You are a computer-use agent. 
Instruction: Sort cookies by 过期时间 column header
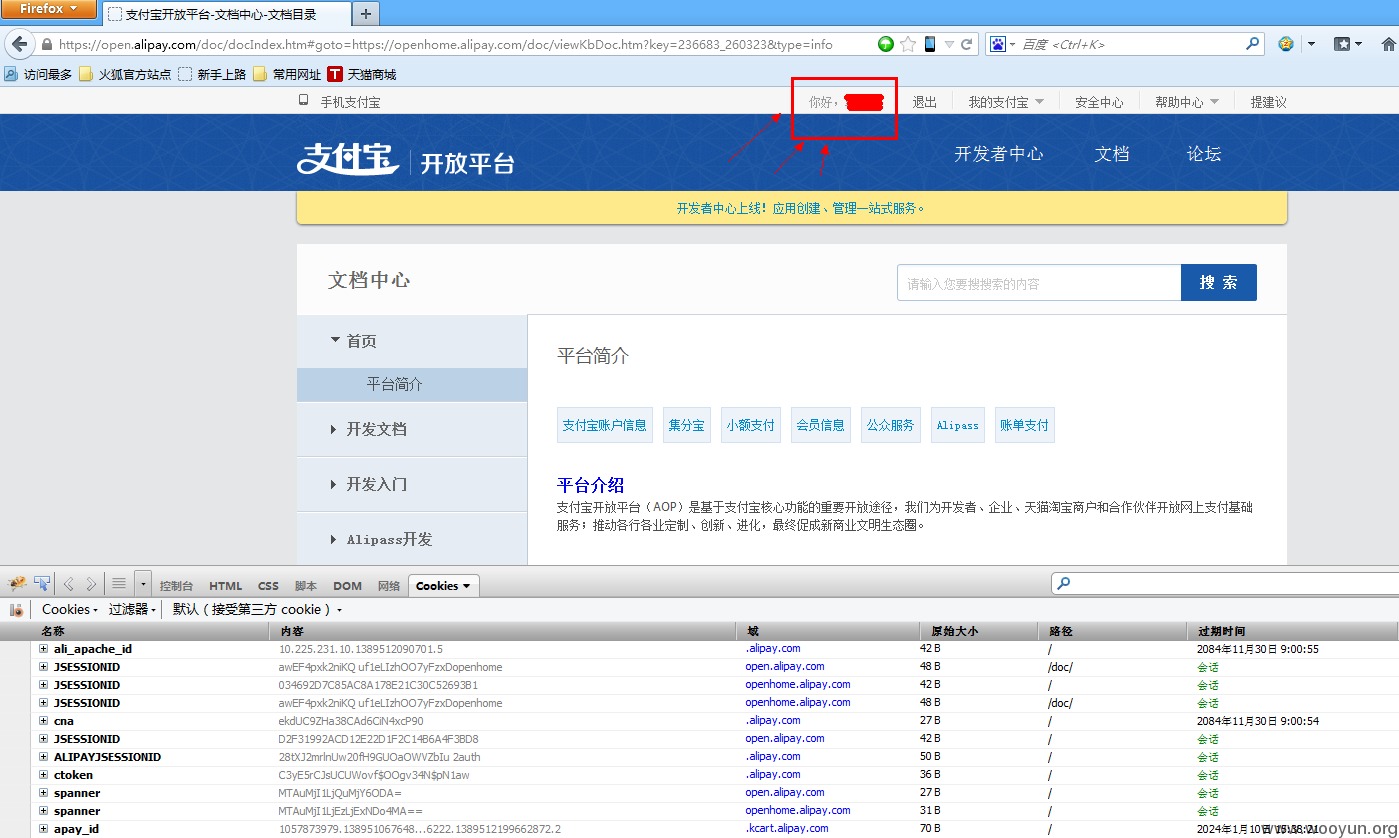pyautogui.click(x=1293, y=631)
